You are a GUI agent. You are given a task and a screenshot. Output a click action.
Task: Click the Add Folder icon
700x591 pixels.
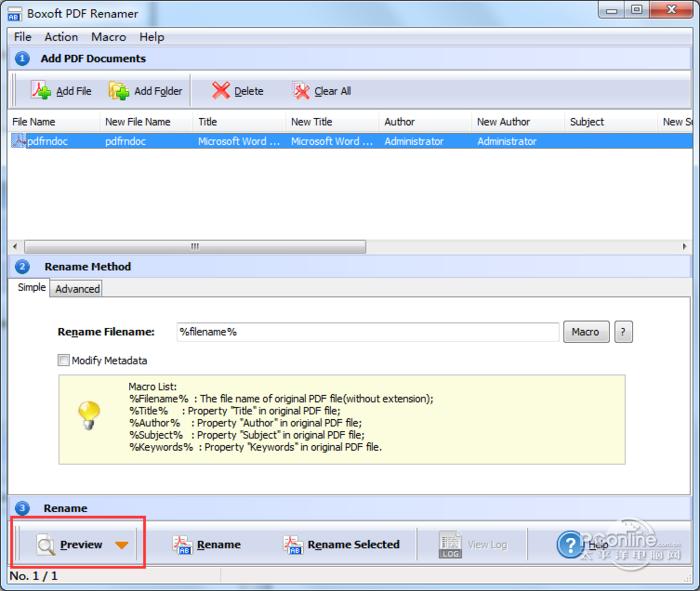[x=119, y=91]
